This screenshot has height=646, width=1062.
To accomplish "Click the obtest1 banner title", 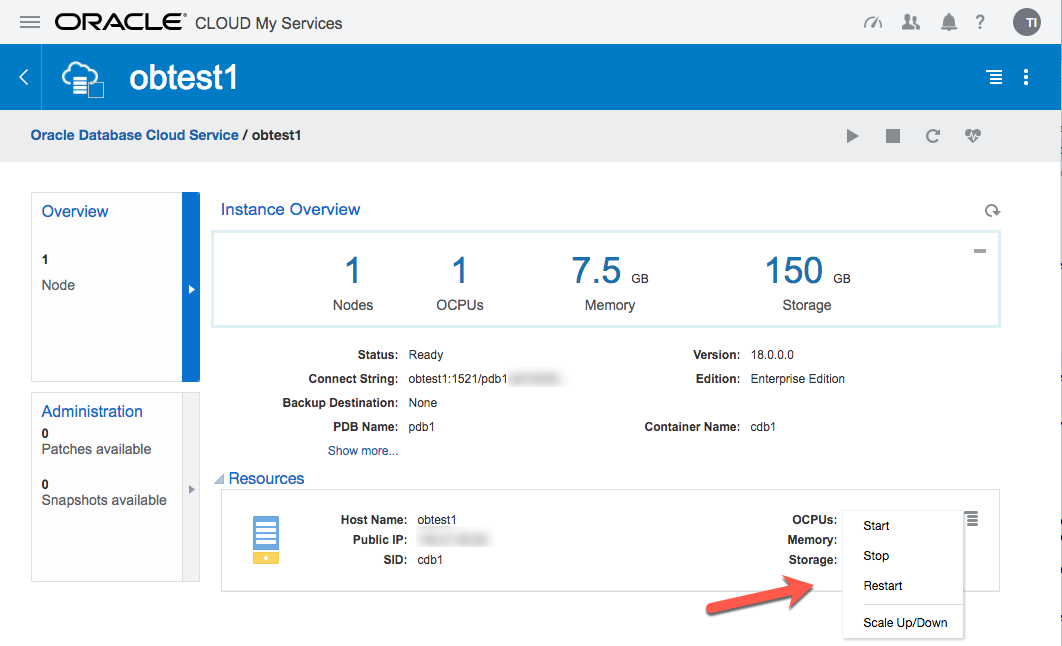I will tap(184, 78).
